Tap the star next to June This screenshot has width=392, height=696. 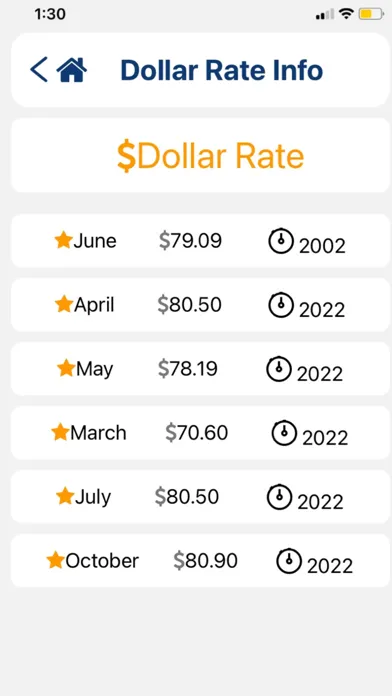point(63,240)
